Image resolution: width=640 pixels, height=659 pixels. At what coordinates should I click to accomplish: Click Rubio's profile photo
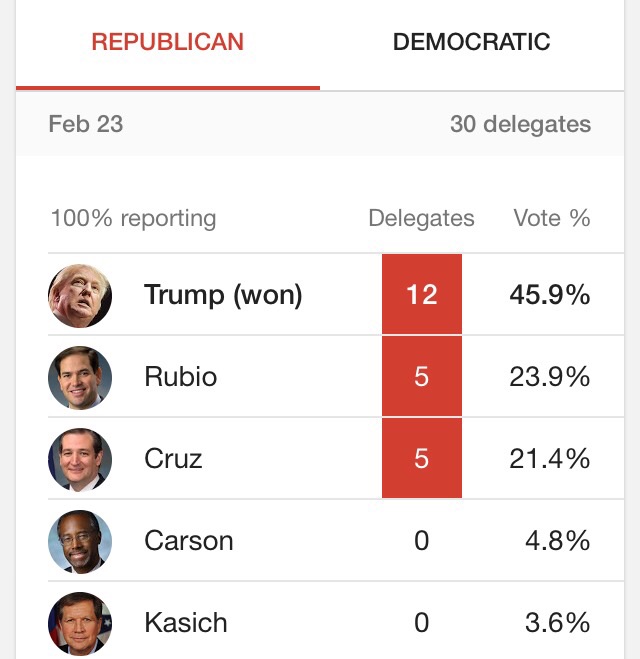point(80,377)
